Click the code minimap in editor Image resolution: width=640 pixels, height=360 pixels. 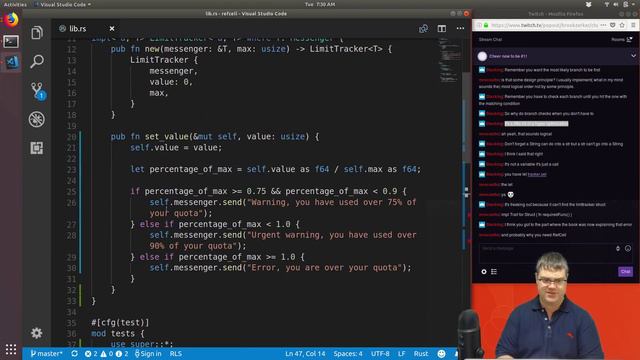[449, 60]
